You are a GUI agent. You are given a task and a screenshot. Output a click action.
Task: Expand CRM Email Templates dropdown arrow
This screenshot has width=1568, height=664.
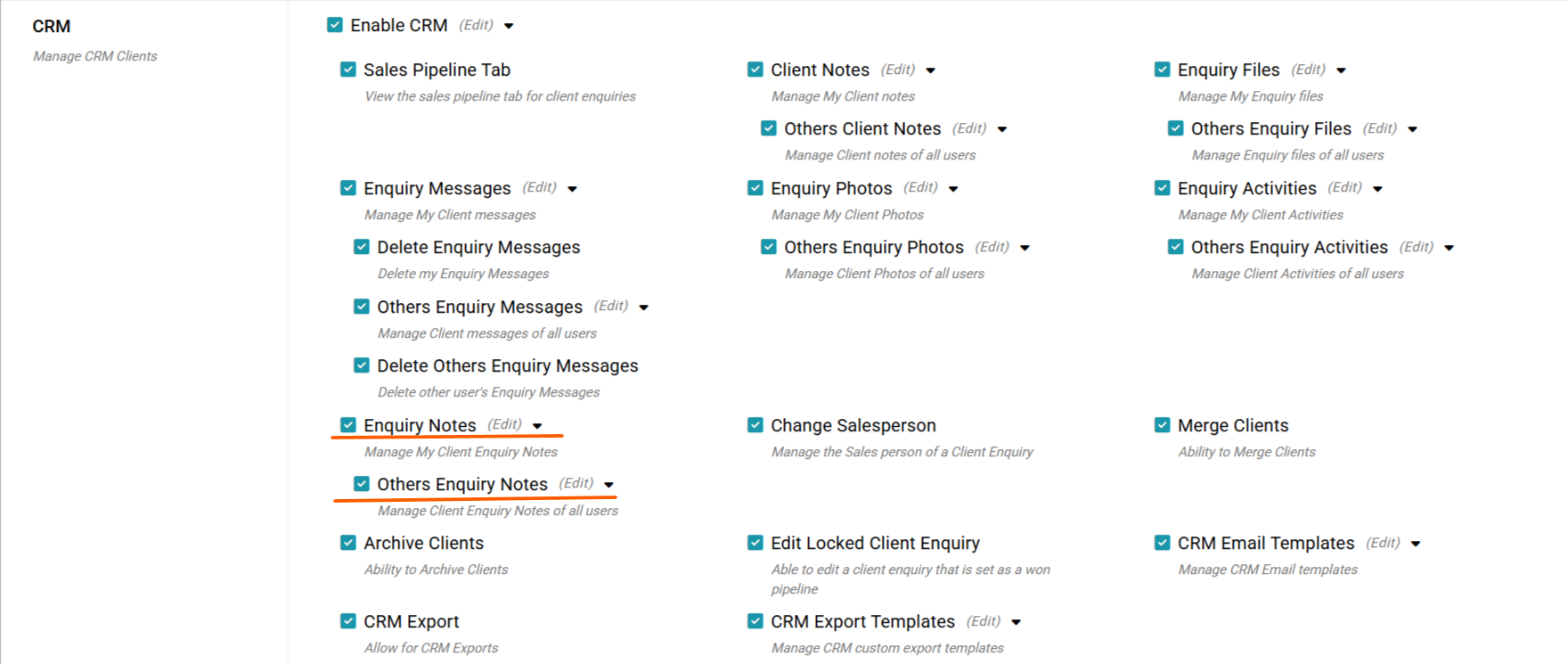(1417, 544)
